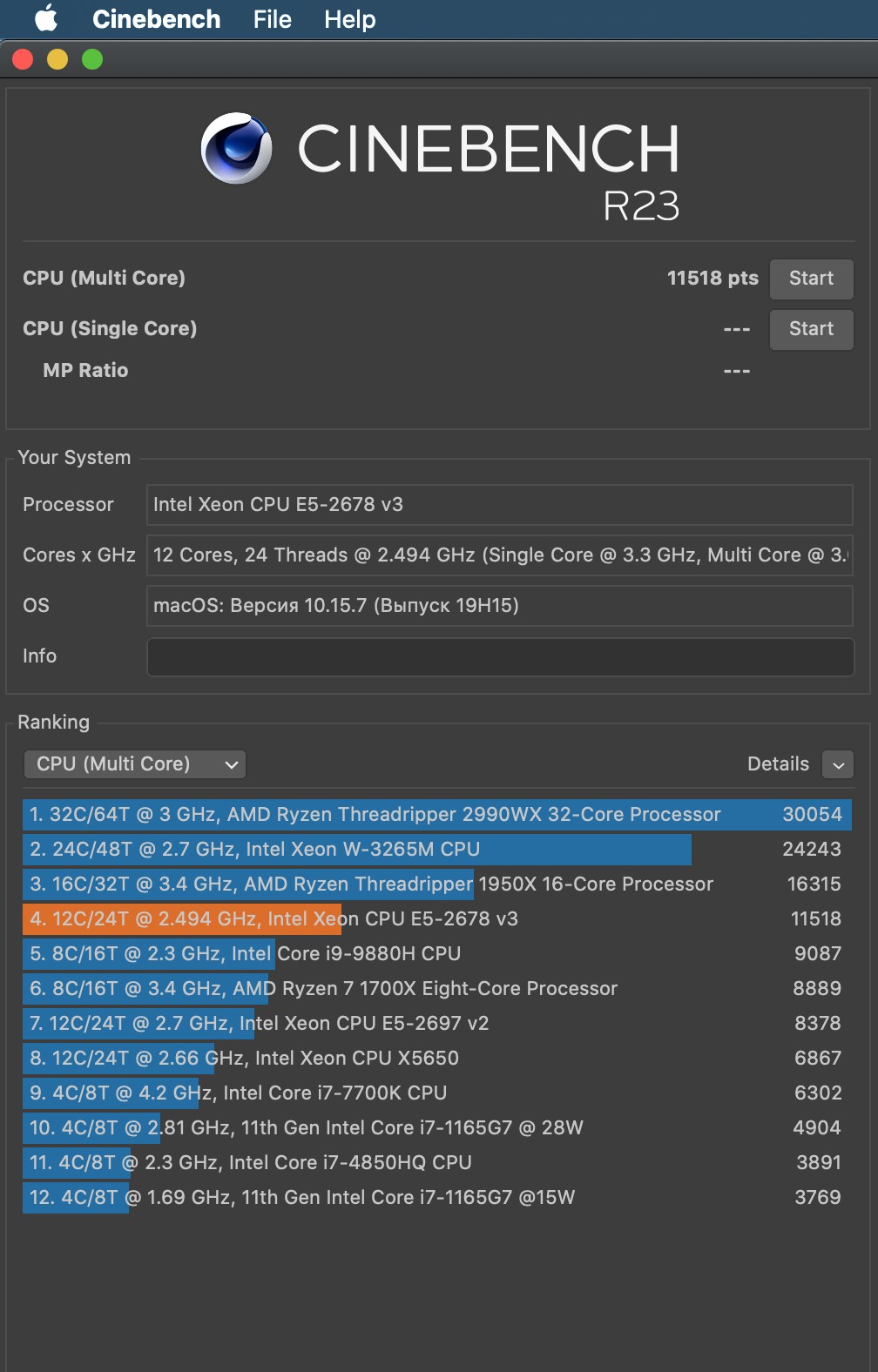Click the CPU (Multi Core) label
This screenshot has width=878, height=1372.
coord(104,279)
